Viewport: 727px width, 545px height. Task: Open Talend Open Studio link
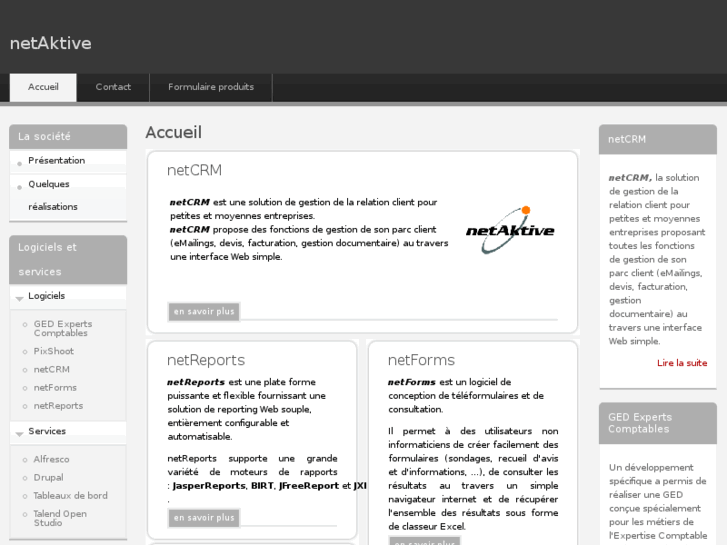coord(60,518)
